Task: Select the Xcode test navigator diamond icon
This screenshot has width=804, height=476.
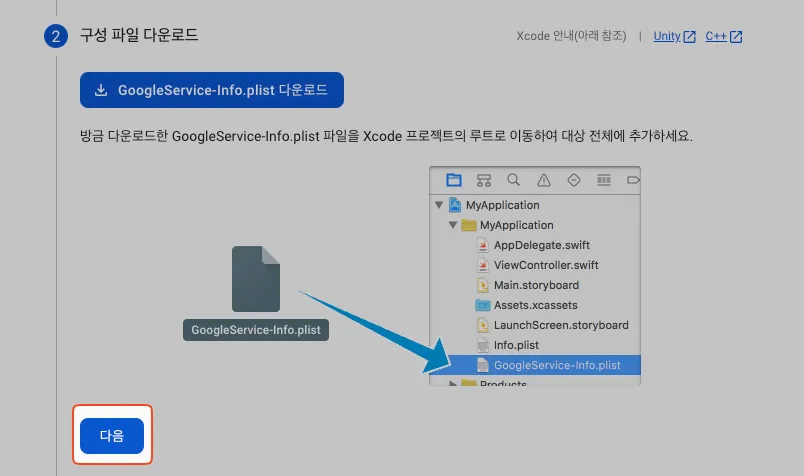Action: (x=574, y=180)
